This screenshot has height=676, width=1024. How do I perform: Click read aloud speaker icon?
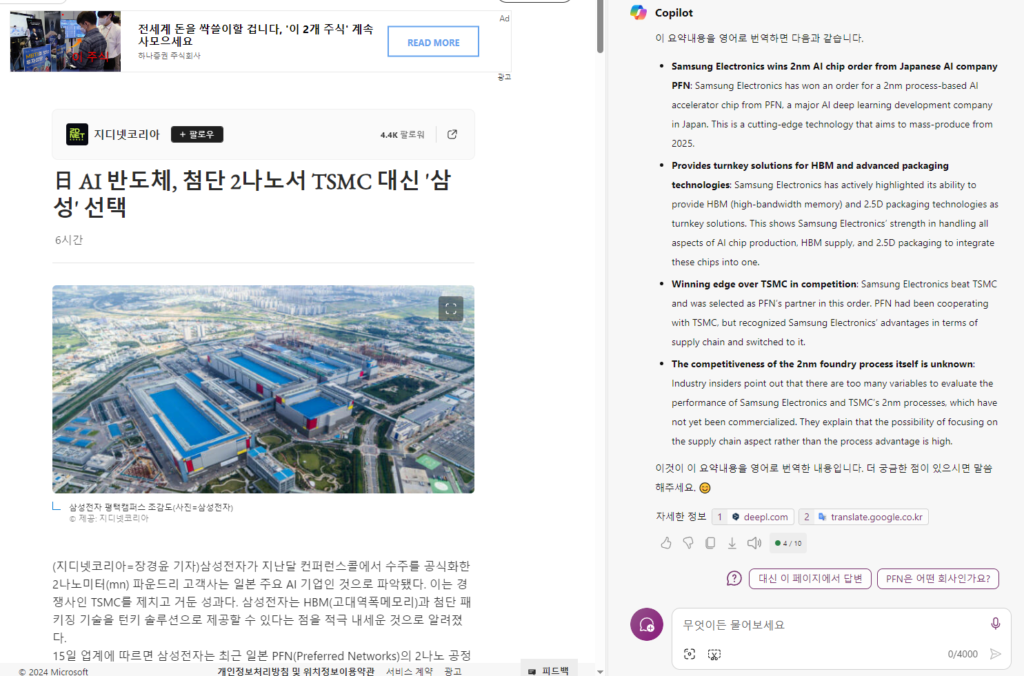[754, 543]
